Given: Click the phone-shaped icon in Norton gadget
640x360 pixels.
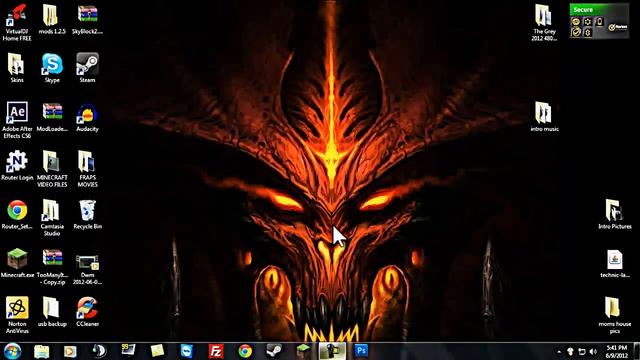Looking at the screenshot, I should pos(599,22).
